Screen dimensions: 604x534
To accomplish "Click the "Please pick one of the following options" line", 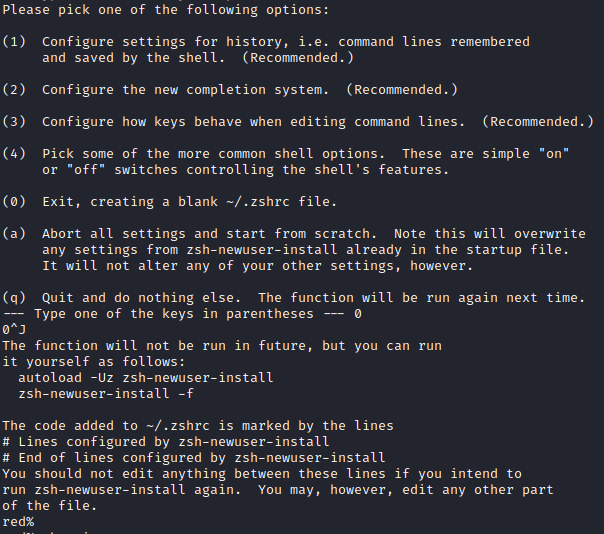I will tap(166, 9).
